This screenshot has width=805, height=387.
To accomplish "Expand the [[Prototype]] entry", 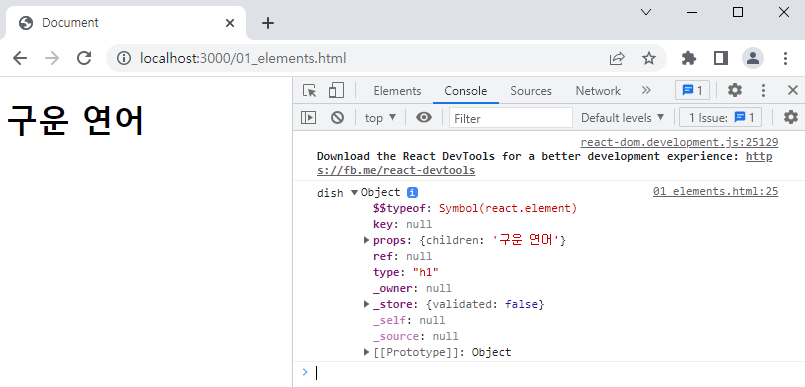I will [367, 352].
